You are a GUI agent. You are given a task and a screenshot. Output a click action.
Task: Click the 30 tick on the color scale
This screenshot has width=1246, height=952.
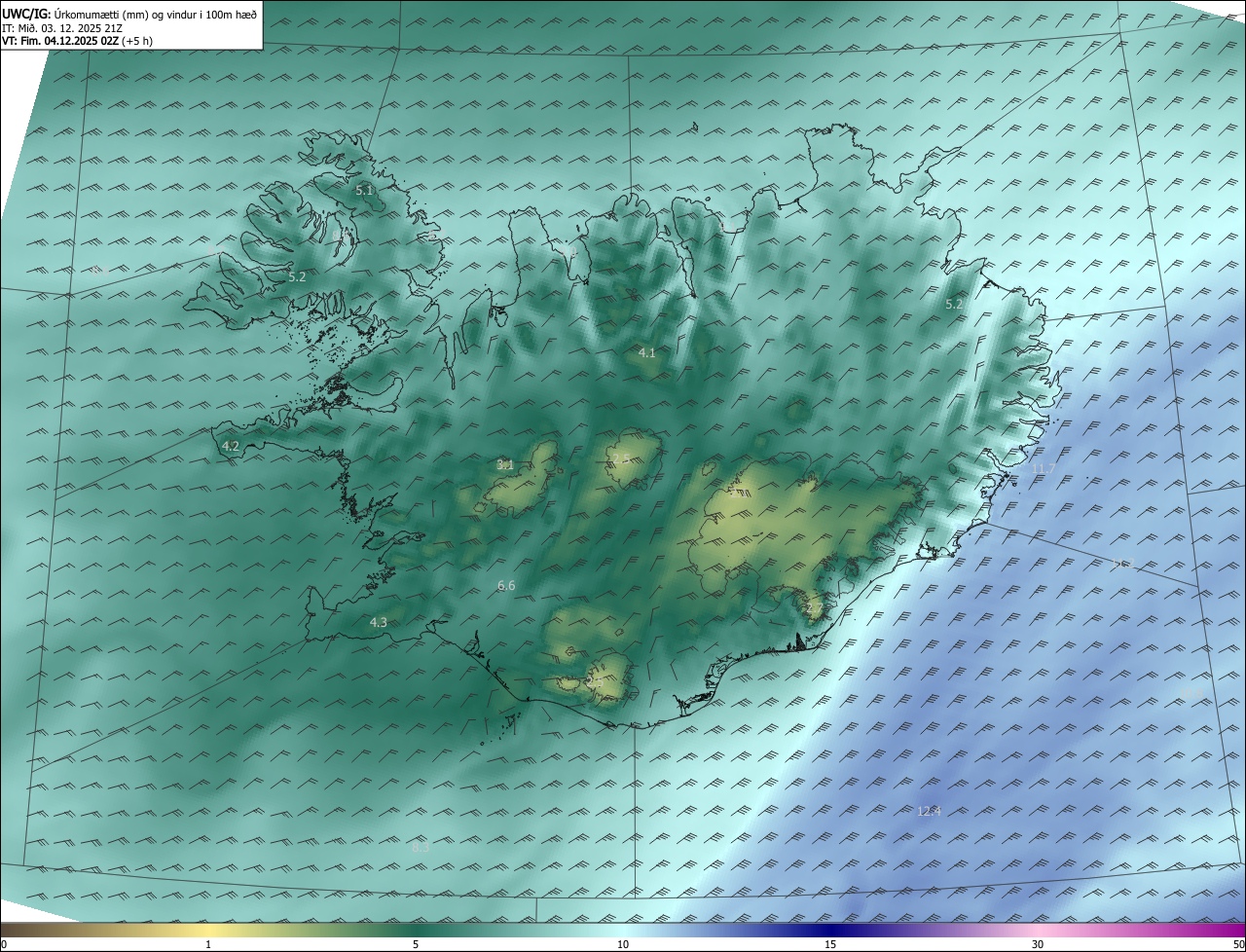1038,945
